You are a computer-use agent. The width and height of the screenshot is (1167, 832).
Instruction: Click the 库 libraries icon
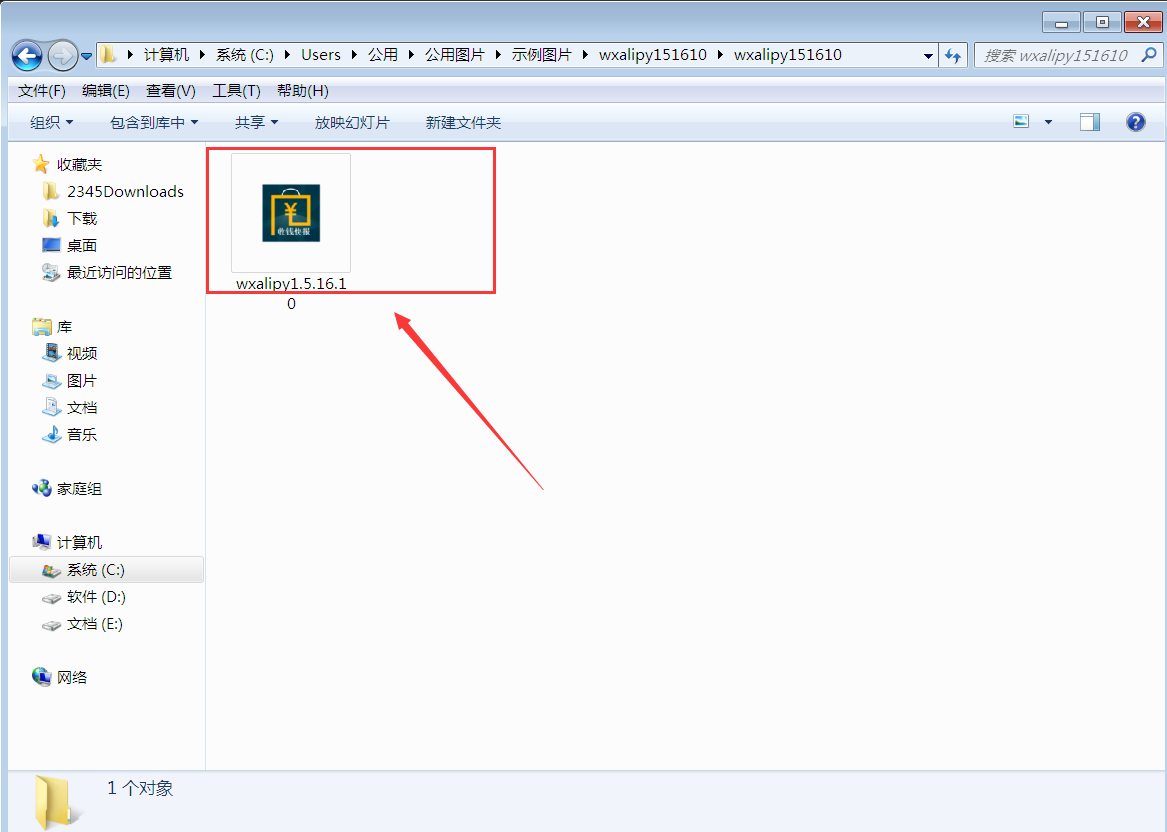tap(42, 327)
